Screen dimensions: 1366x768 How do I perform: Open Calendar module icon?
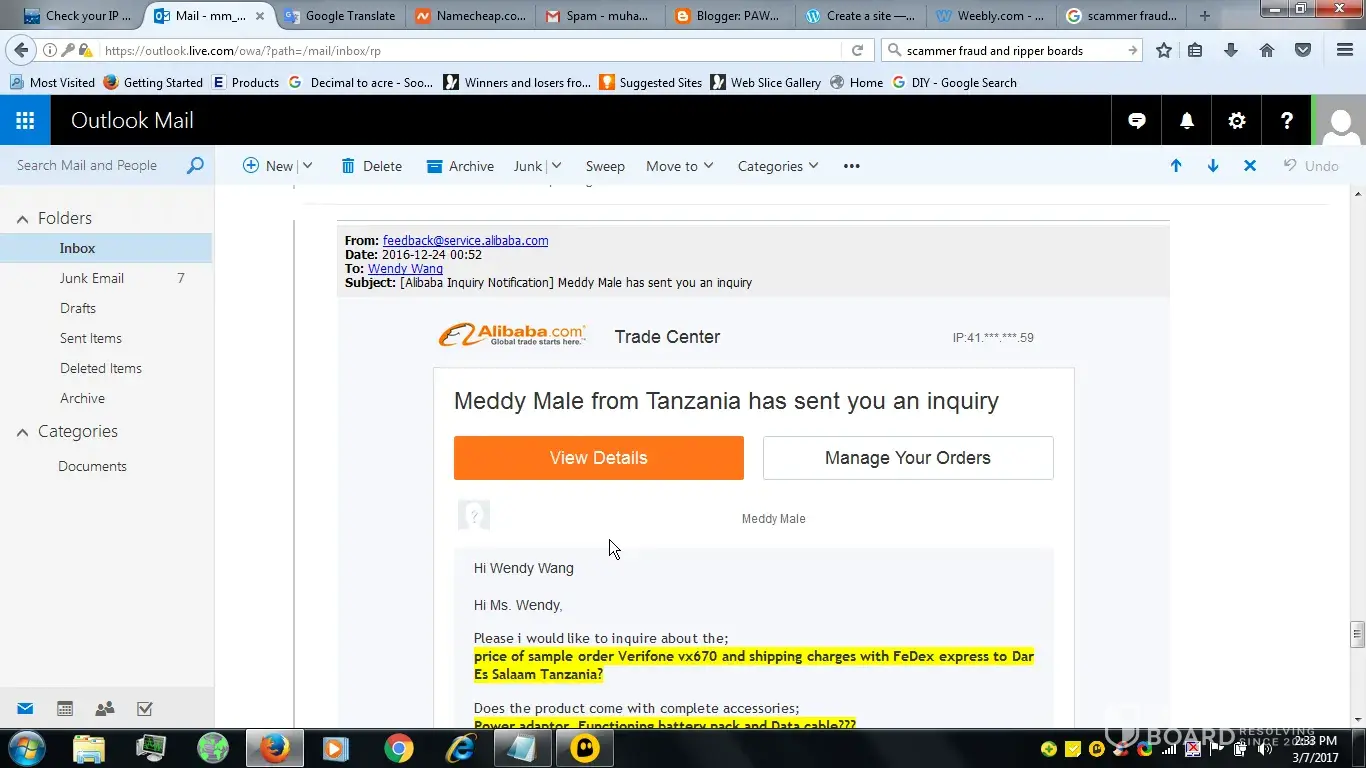click(x=65, y=709)
